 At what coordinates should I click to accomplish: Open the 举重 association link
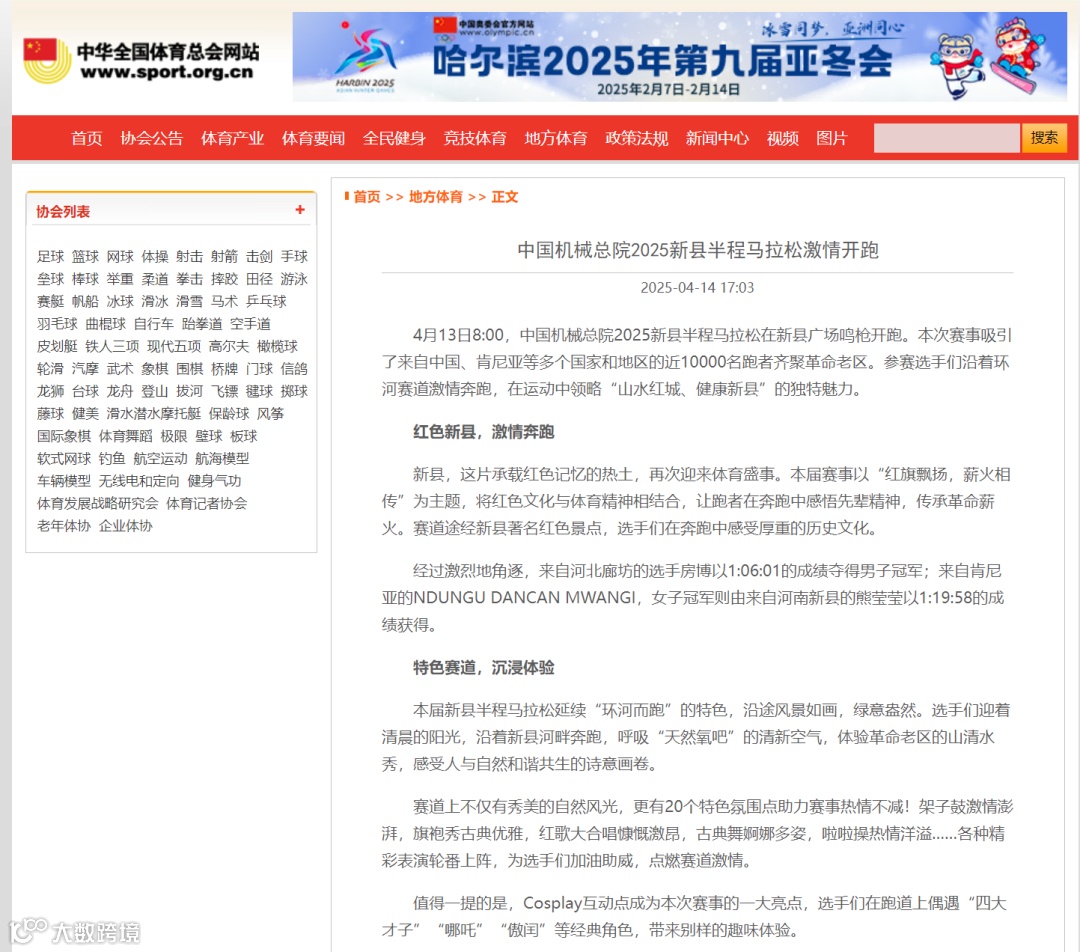[x=120, y=279]
